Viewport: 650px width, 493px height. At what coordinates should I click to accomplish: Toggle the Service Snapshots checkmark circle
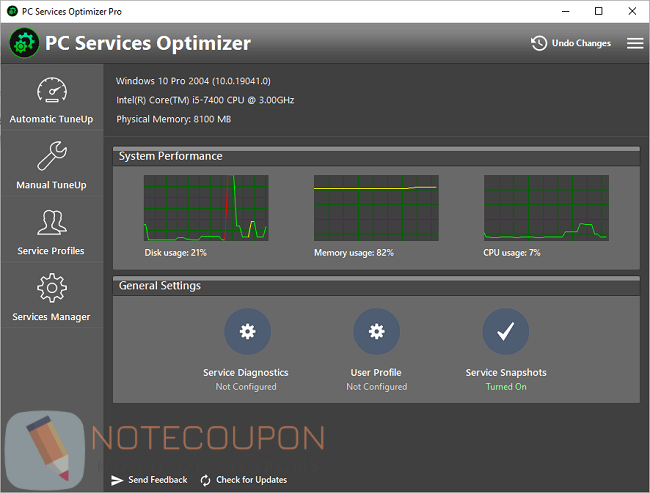(506, 331)
